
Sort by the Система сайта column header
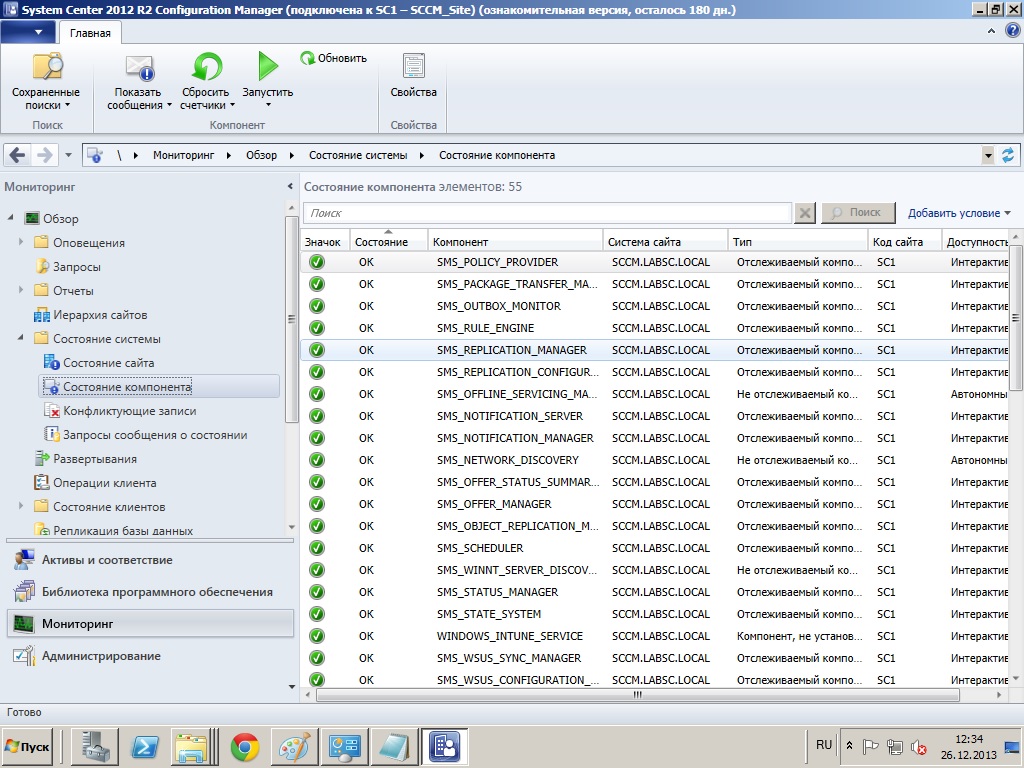pos(665,241)
